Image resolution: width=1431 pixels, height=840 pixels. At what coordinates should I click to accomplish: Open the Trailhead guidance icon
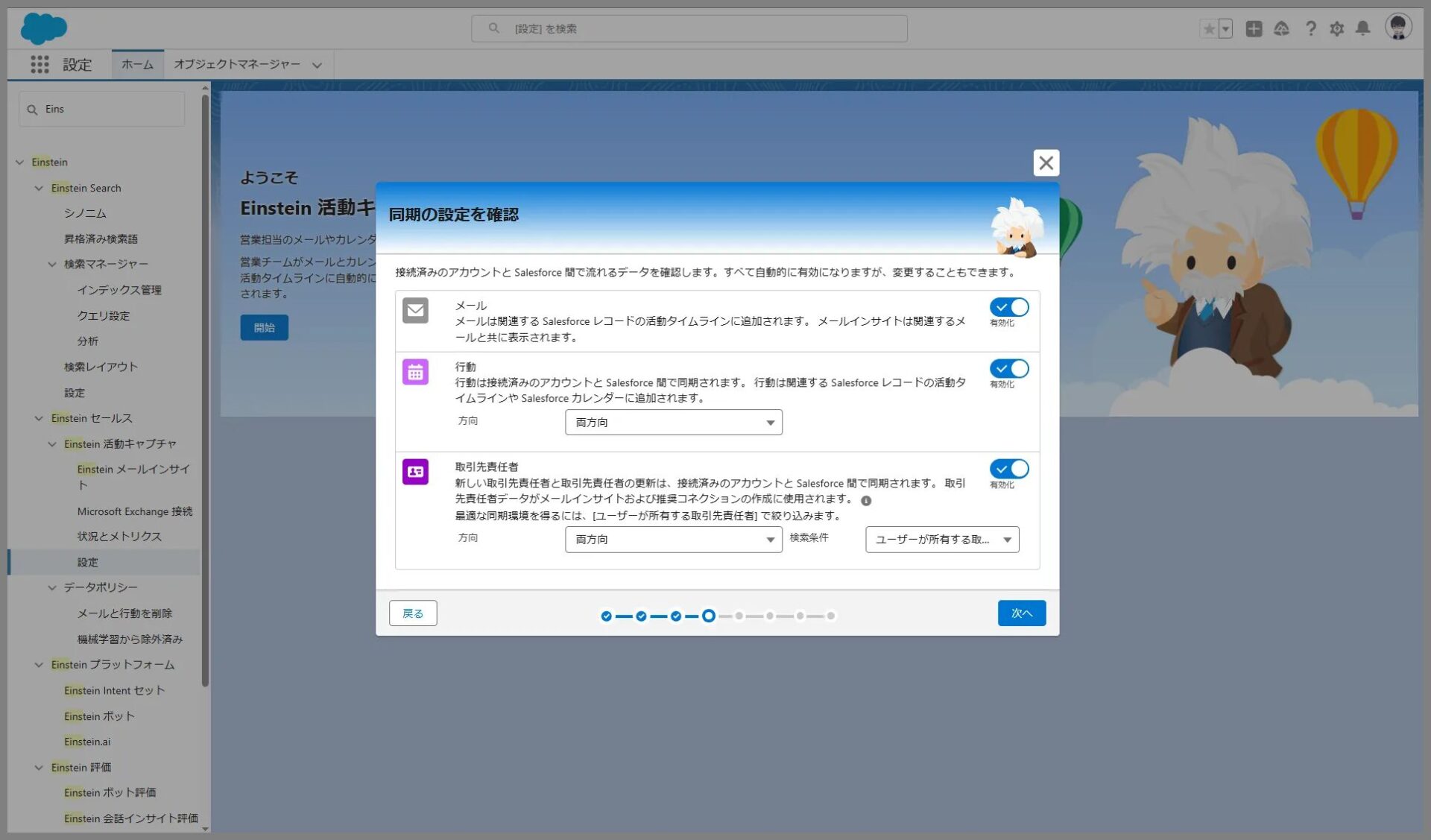pyautogui.click(x=1281, y=29)
